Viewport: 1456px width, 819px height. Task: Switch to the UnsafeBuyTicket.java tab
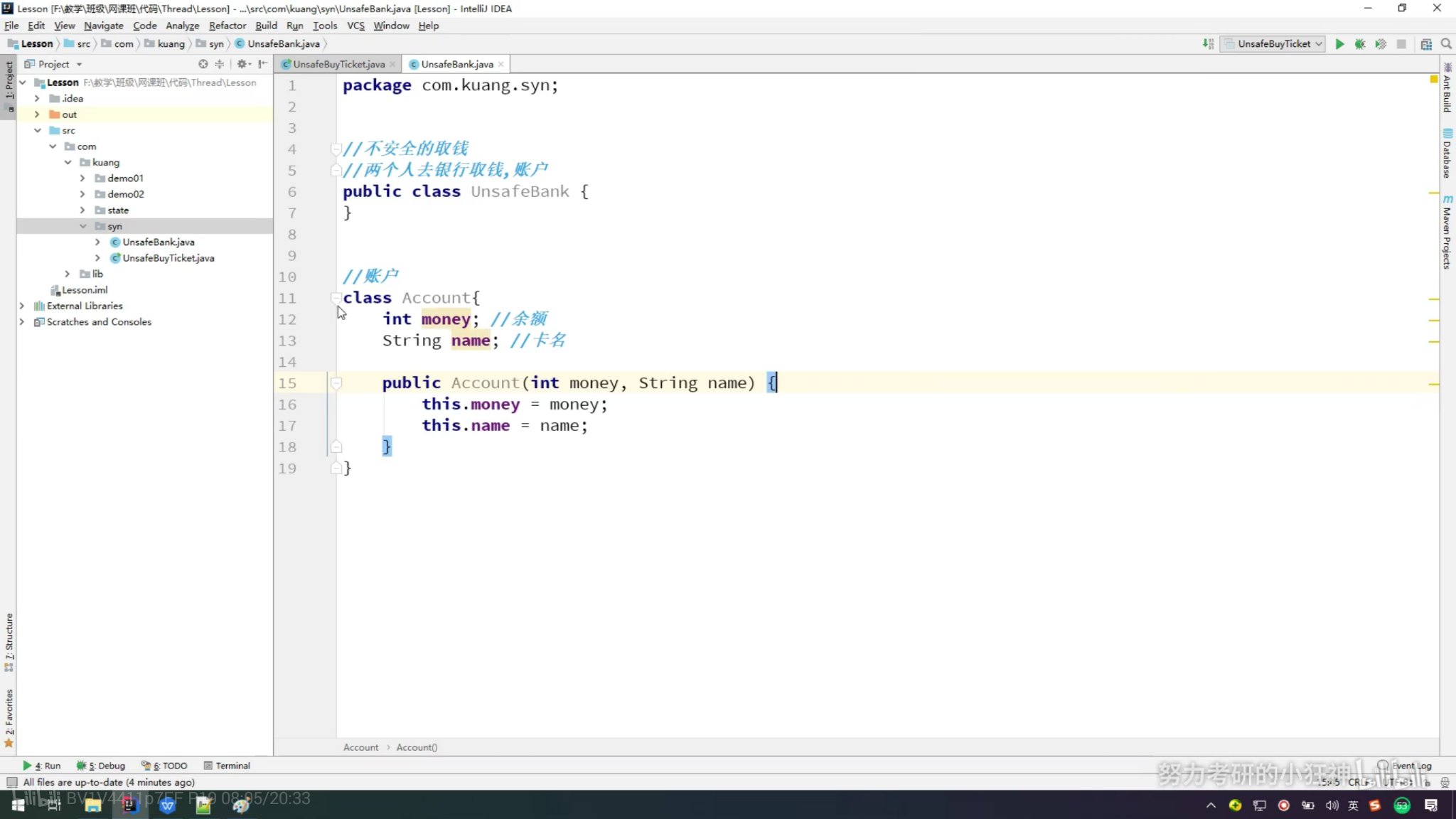(x=338, y=64)
